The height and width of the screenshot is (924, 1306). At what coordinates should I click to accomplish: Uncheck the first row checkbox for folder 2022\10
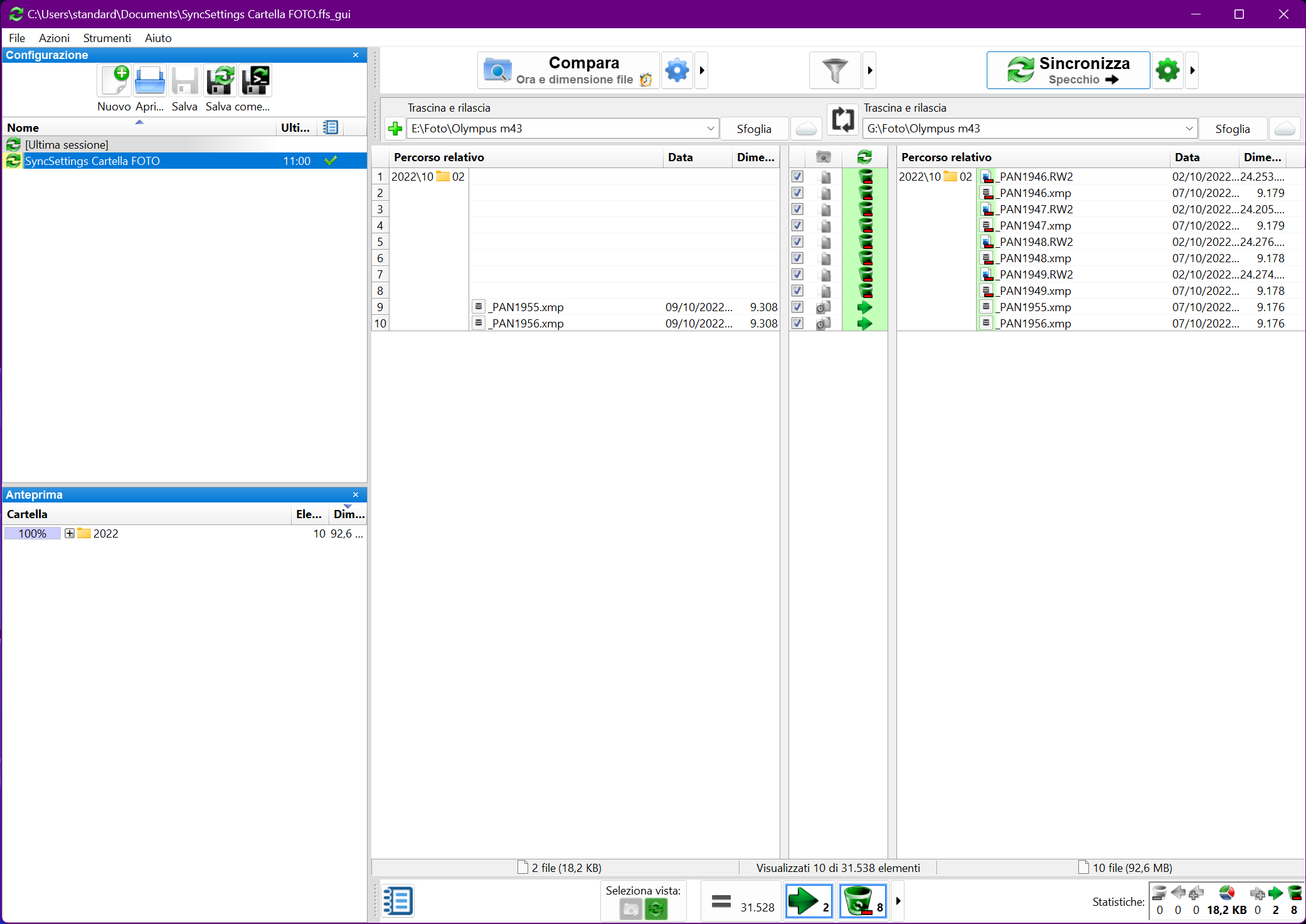click(x=797, y=176)
